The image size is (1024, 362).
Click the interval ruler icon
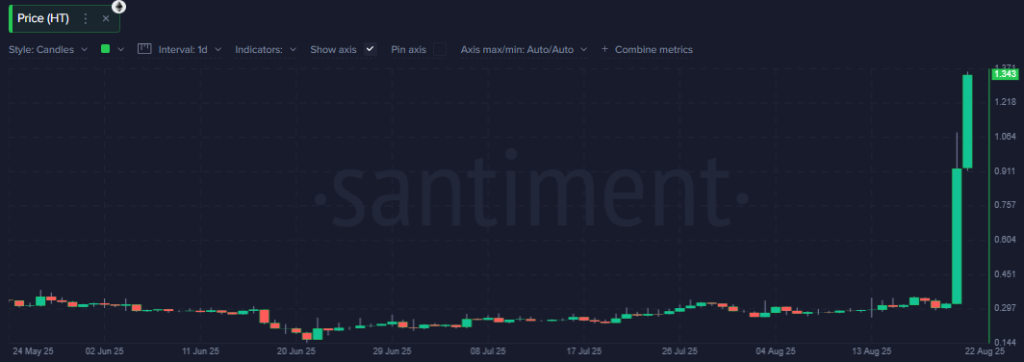[x=144, y=48]
